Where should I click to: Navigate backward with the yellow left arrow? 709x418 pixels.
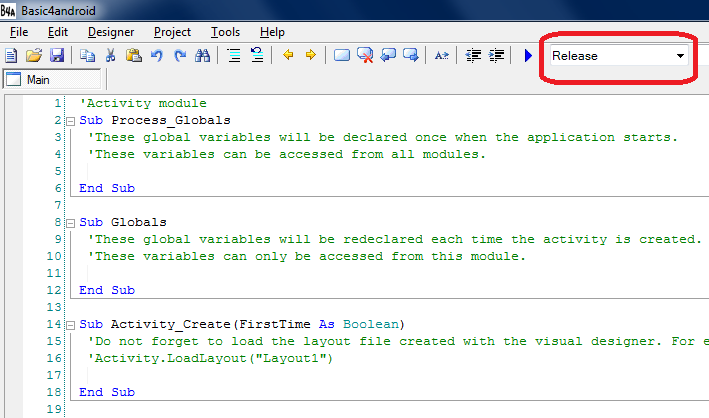click(288, 55)
